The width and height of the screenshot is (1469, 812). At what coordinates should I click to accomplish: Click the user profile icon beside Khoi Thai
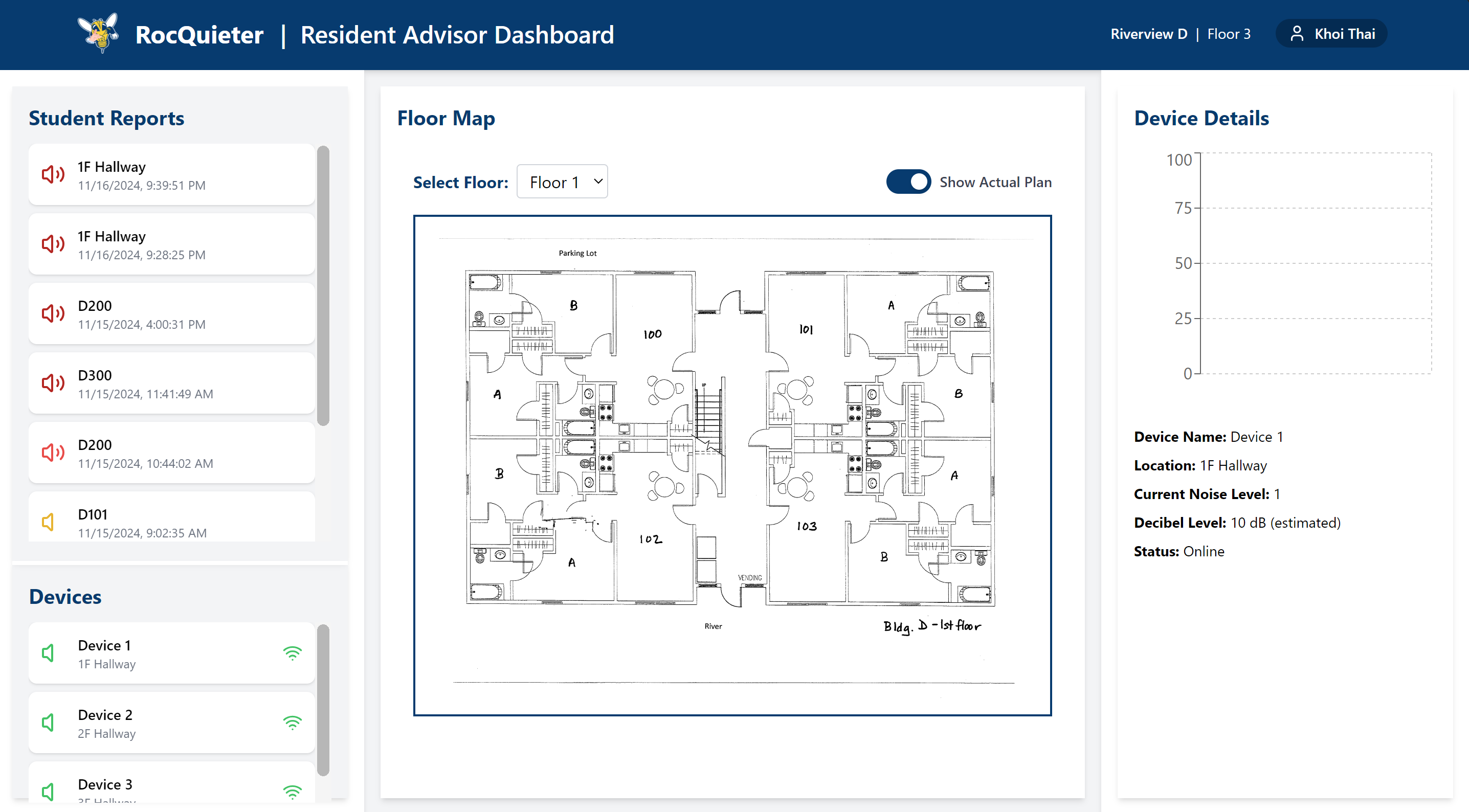[1296, 34]
